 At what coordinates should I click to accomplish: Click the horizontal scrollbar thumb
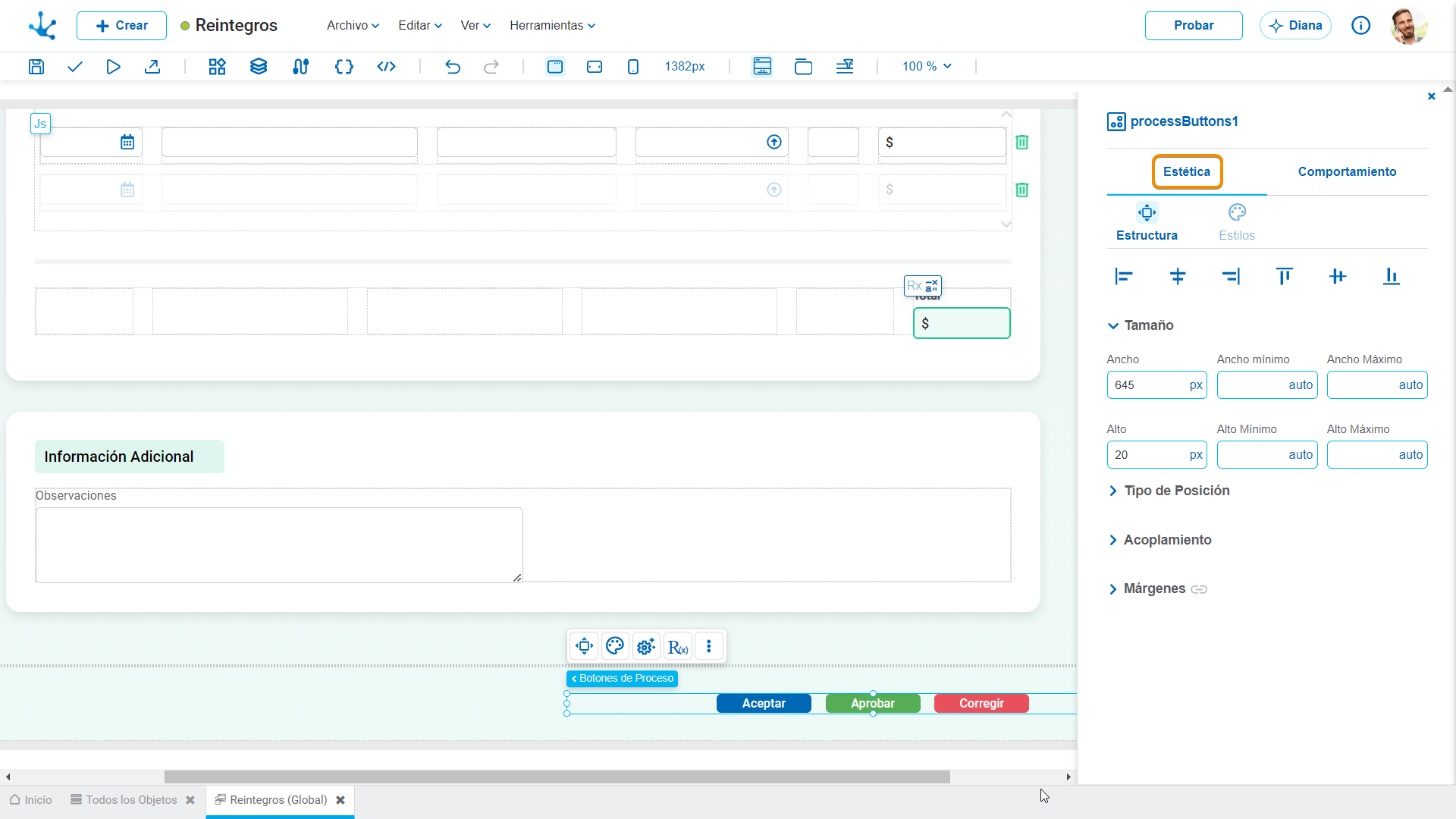click(x=557, y=777)
